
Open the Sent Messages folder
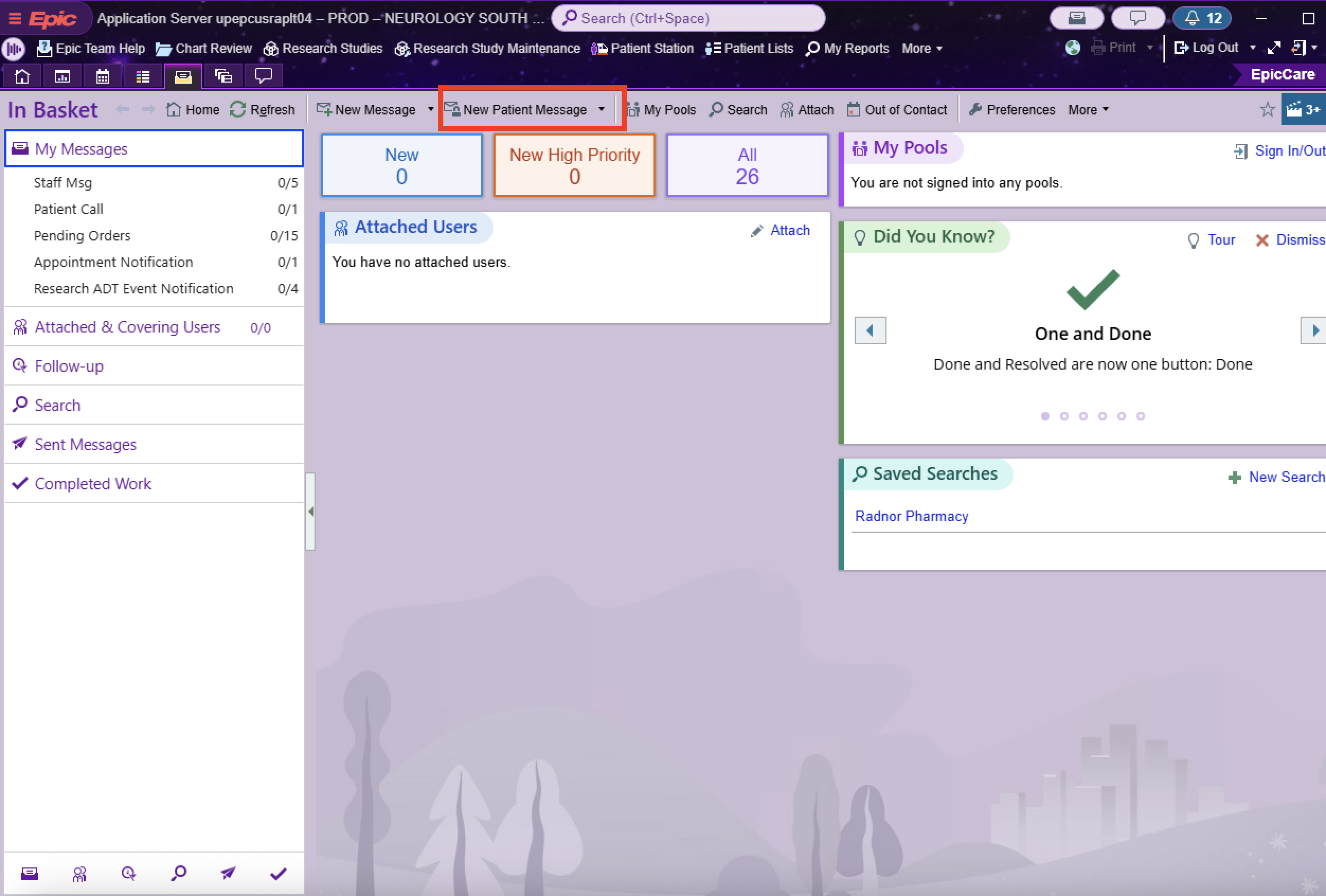click(154, 444)
